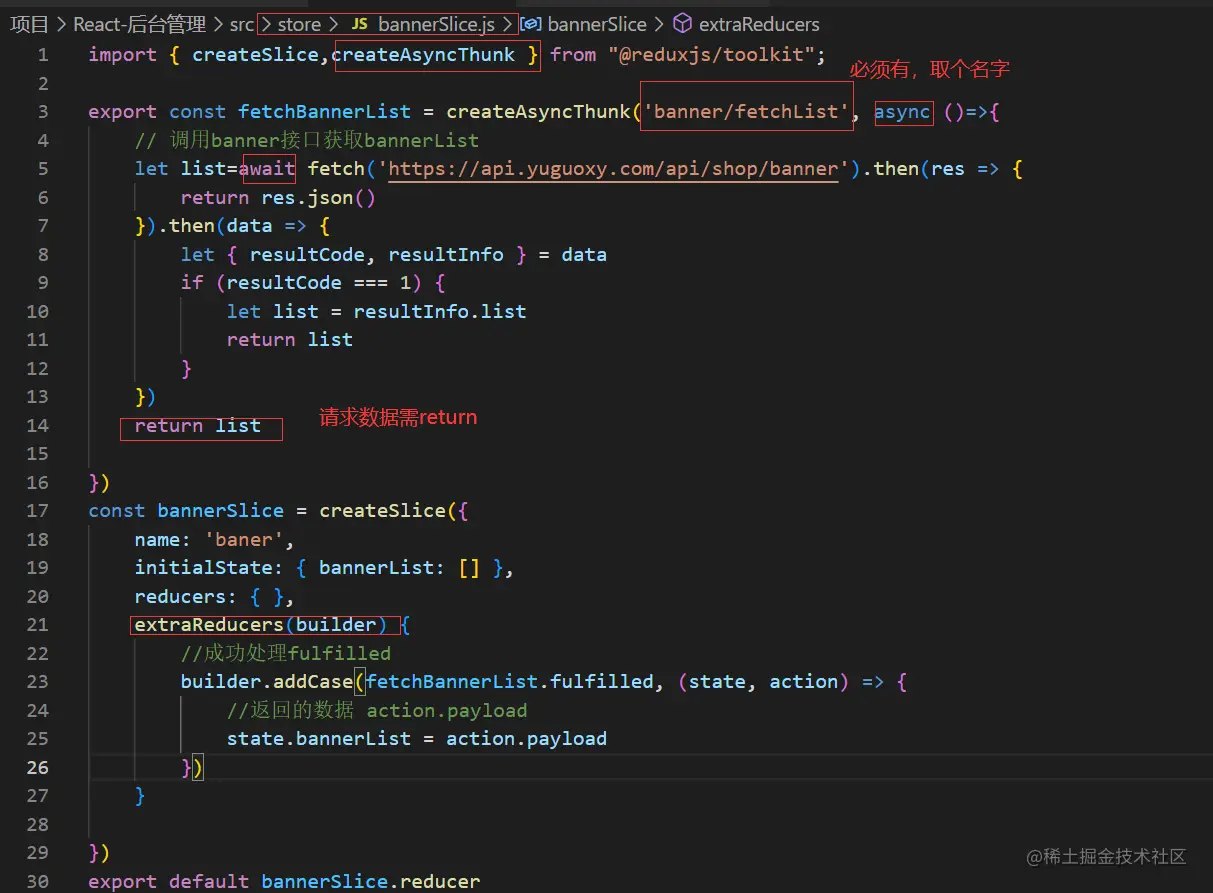1213x893 pixels.
Task: Click the 'banner/fetchList' string
Action: pos(746,111)
